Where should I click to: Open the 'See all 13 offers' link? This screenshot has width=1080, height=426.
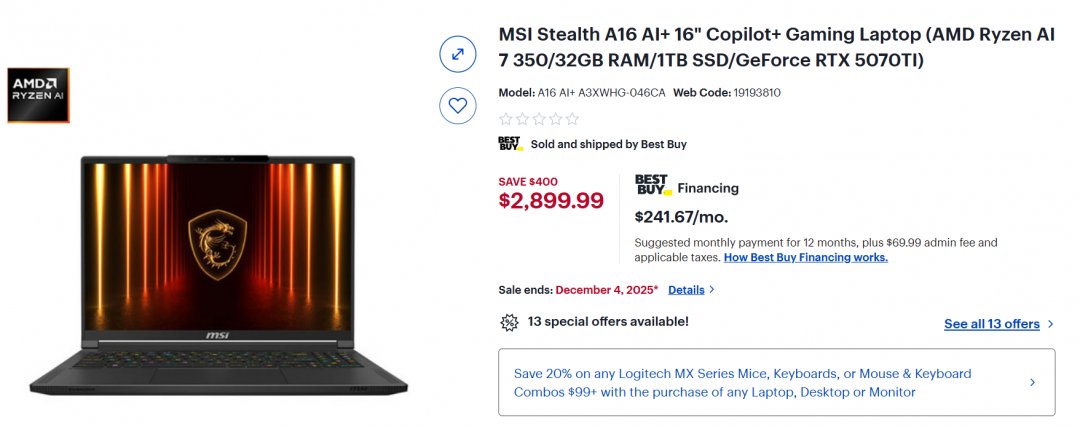[x=991, y=324]
